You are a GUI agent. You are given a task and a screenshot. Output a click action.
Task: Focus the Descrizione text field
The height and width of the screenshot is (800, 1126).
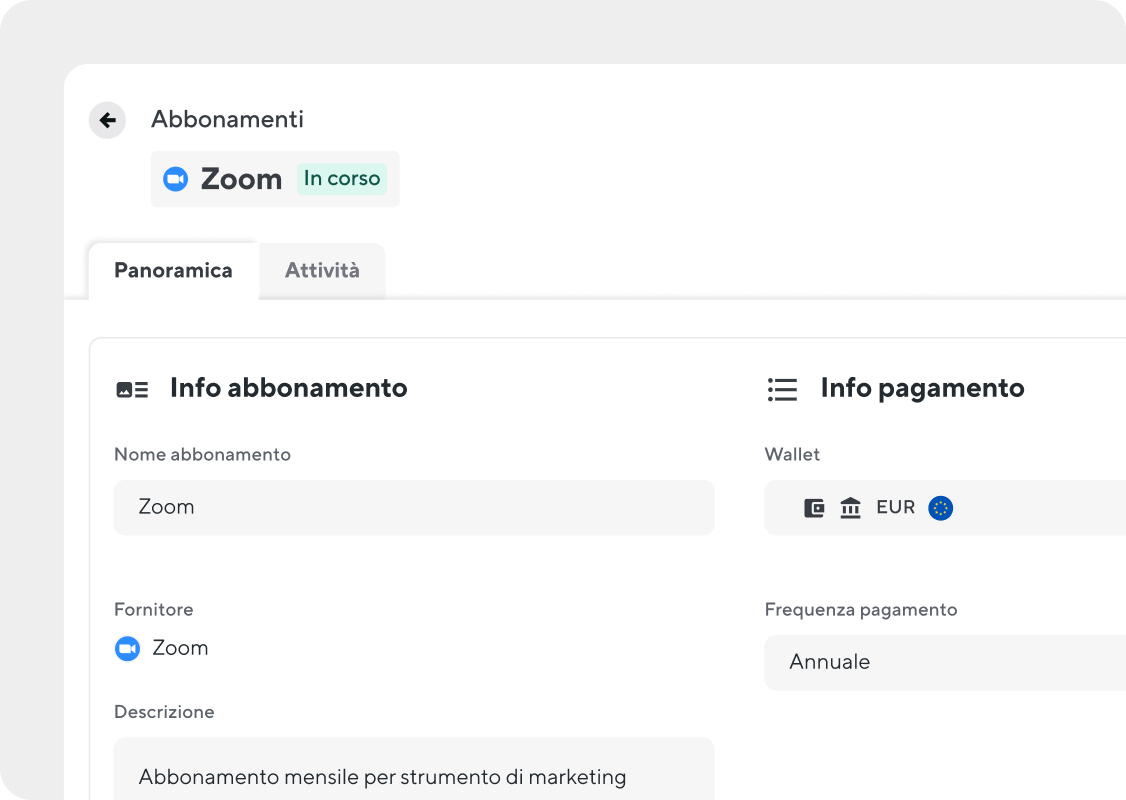[x=414, y=768]
